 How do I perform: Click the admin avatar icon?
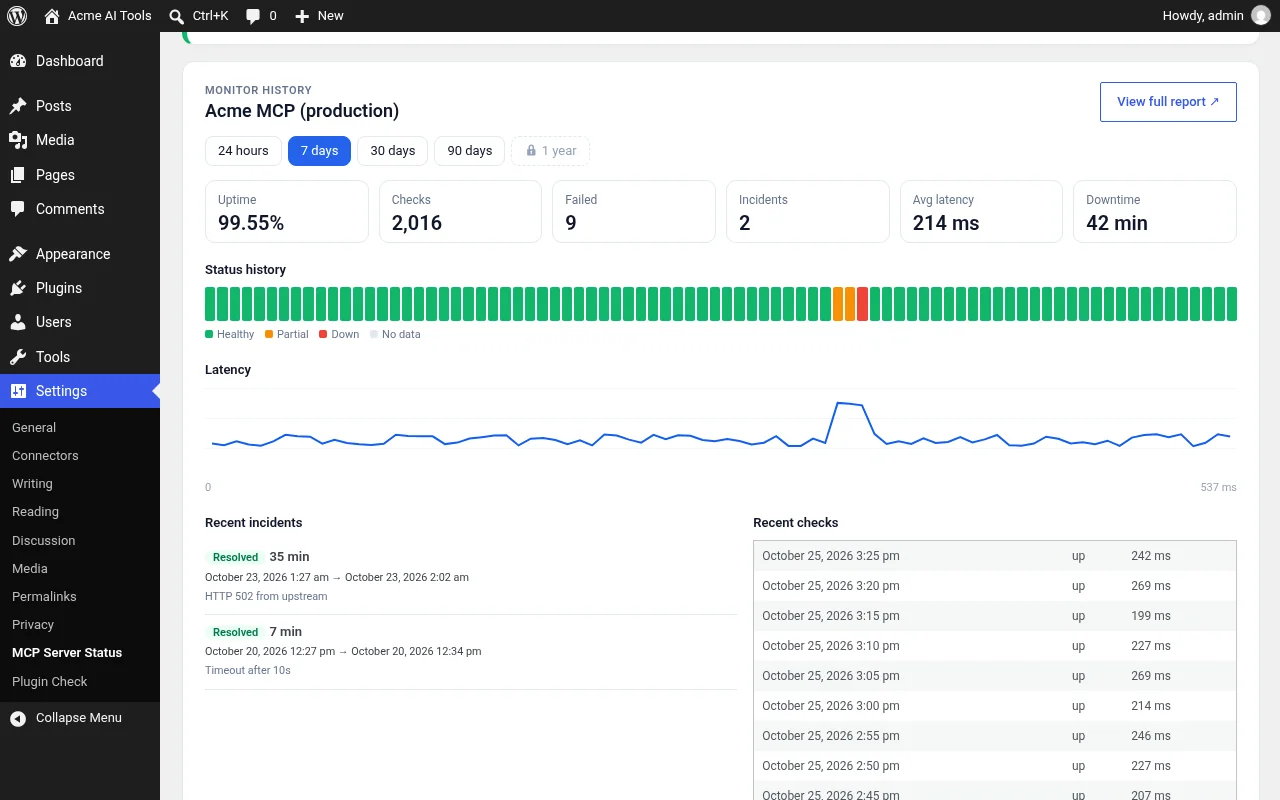[x=1261, y=16]
